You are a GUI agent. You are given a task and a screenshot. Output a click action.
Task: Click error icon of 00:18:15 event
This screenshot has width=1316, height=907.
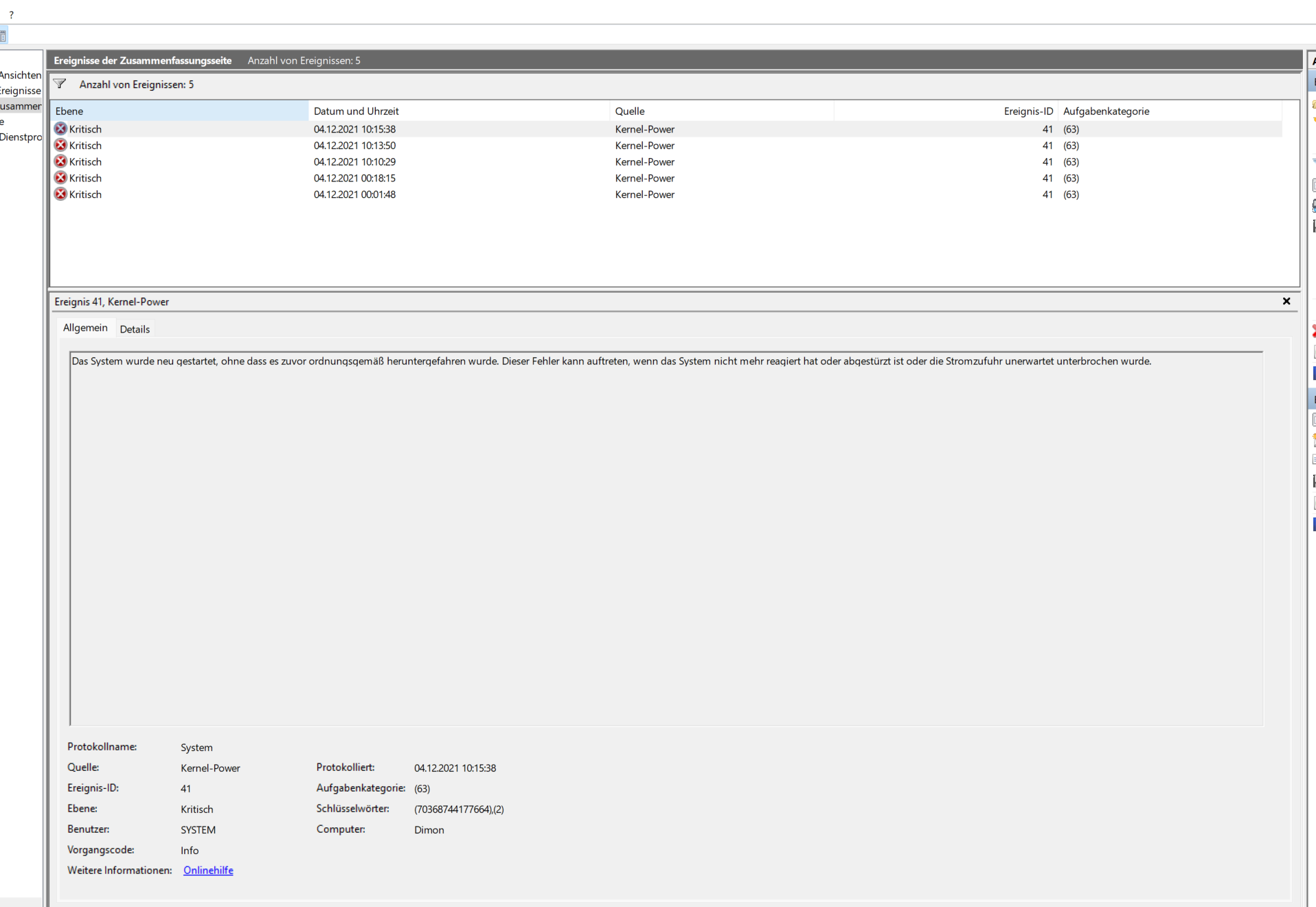(x=60, y=178)
